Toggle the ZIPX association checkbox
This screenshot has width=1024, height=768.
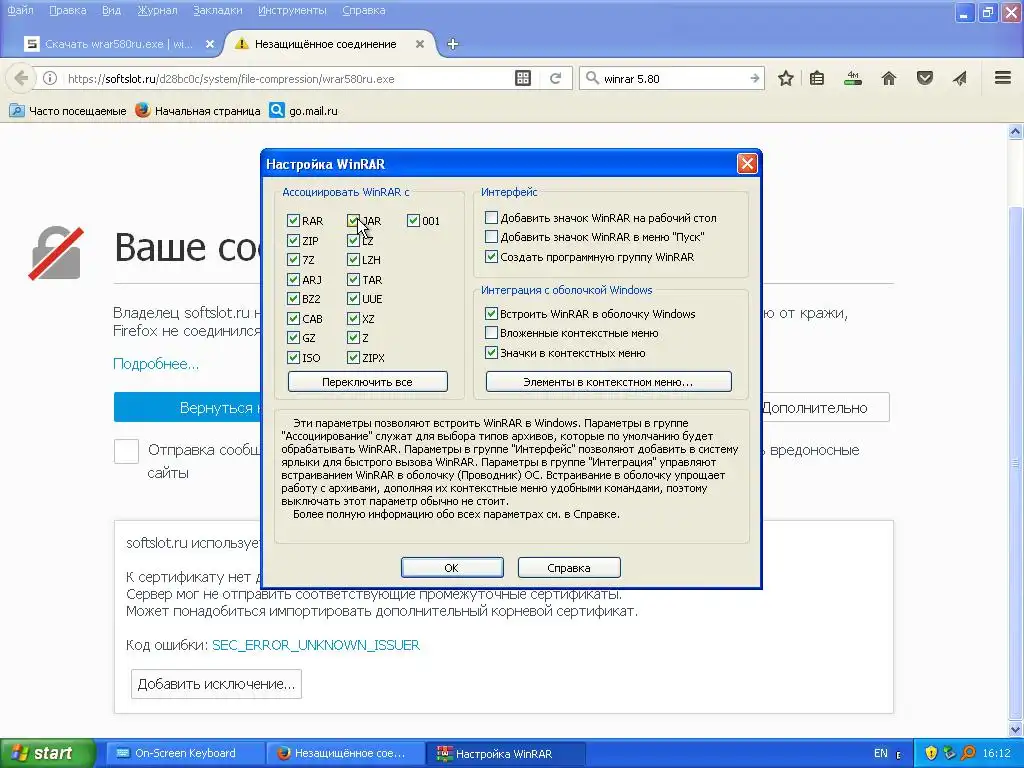pyautogui.click(x=353, y=358)
